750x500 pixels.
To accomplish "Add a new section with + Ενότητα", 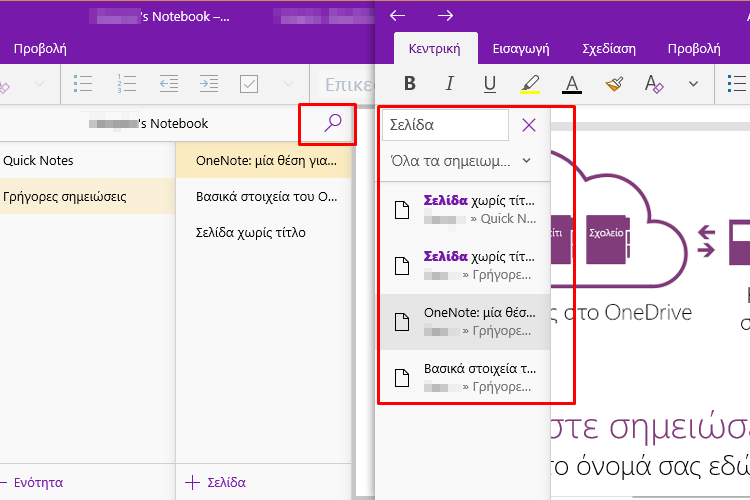I will point(32,482).
